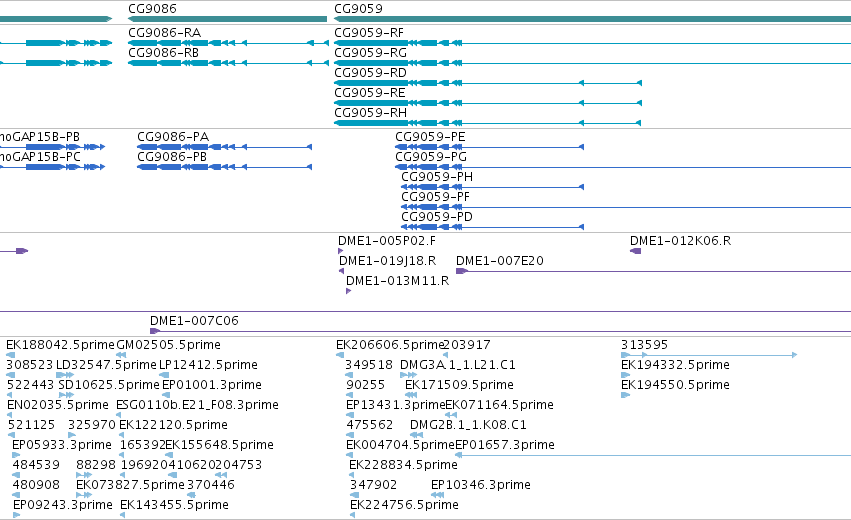
Task: Select the CG9086 gene label
Action: coord(153,9)
